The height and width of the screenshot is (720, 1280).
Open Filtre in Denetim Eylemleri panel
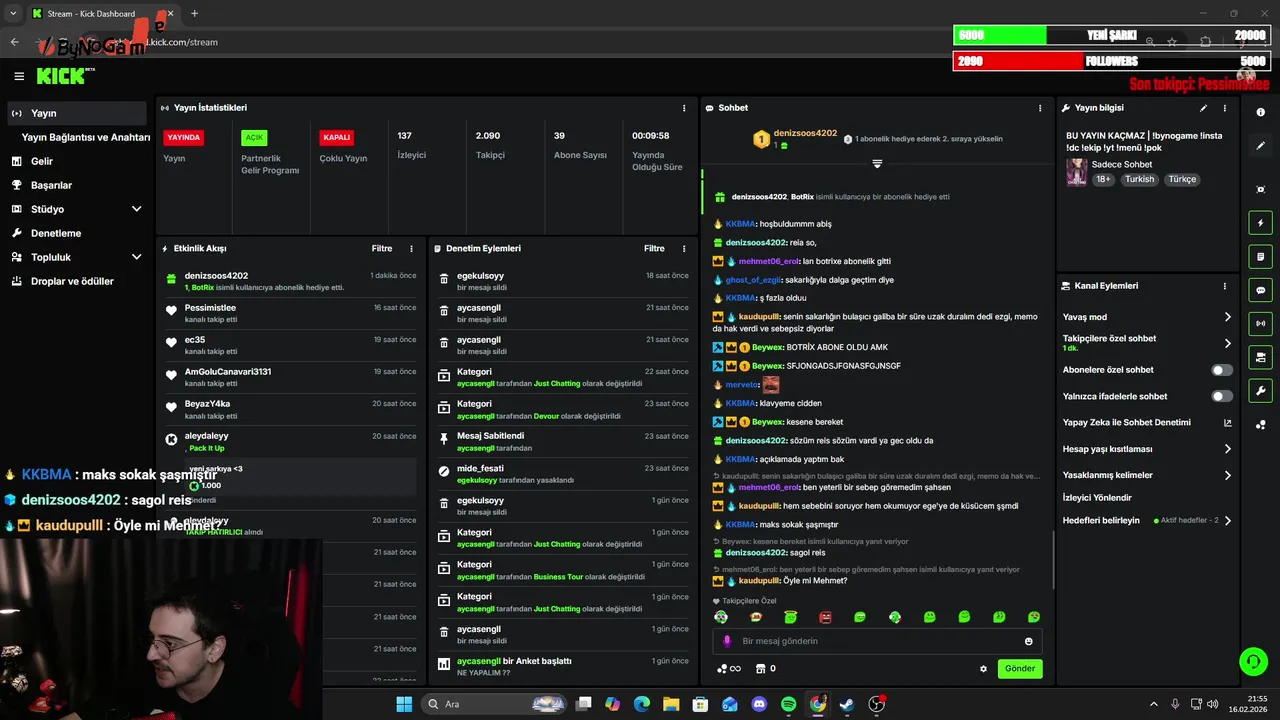(654, 249)
